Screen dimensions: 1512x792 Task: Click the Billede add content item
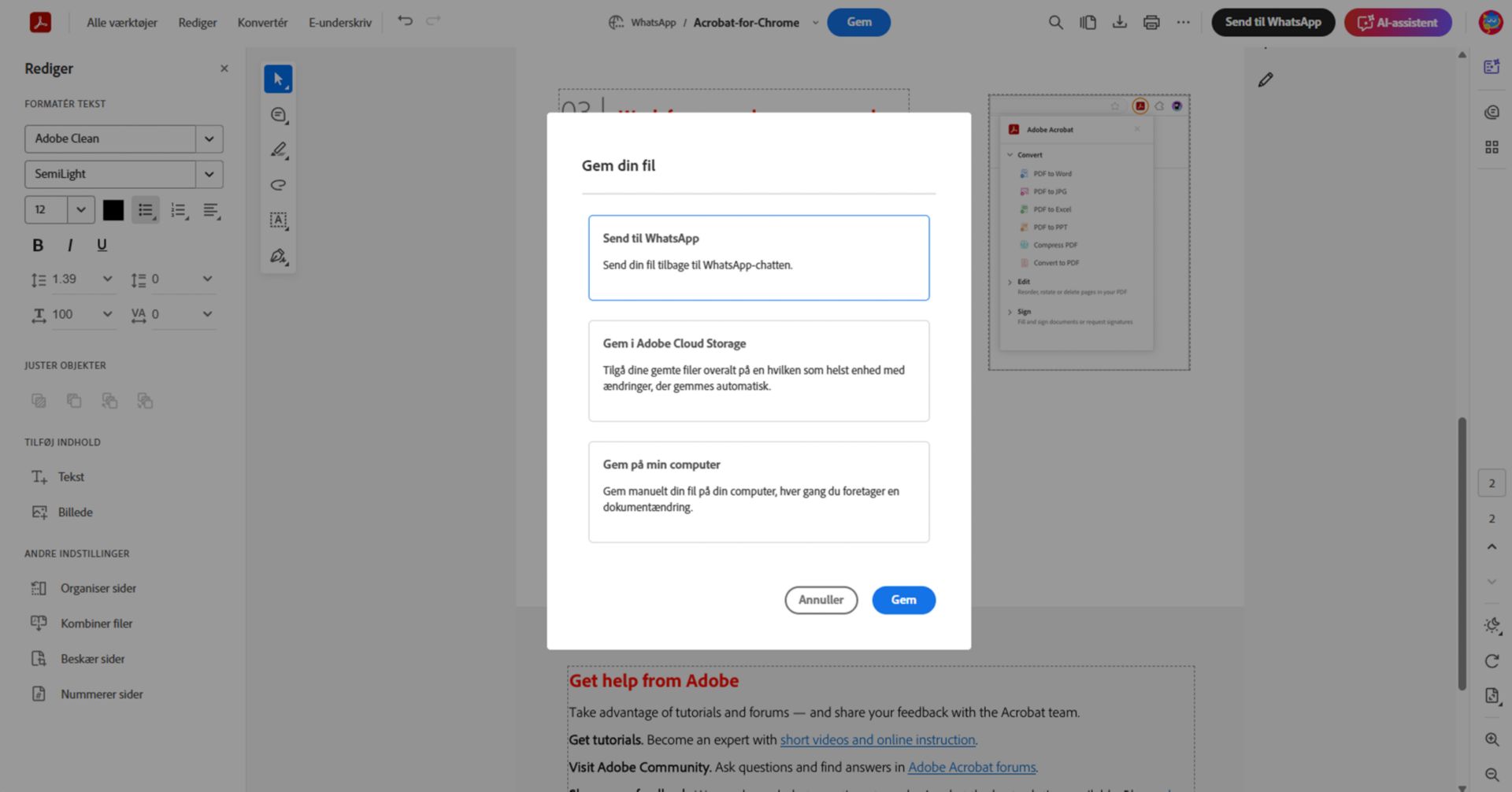tap(62, 513)
